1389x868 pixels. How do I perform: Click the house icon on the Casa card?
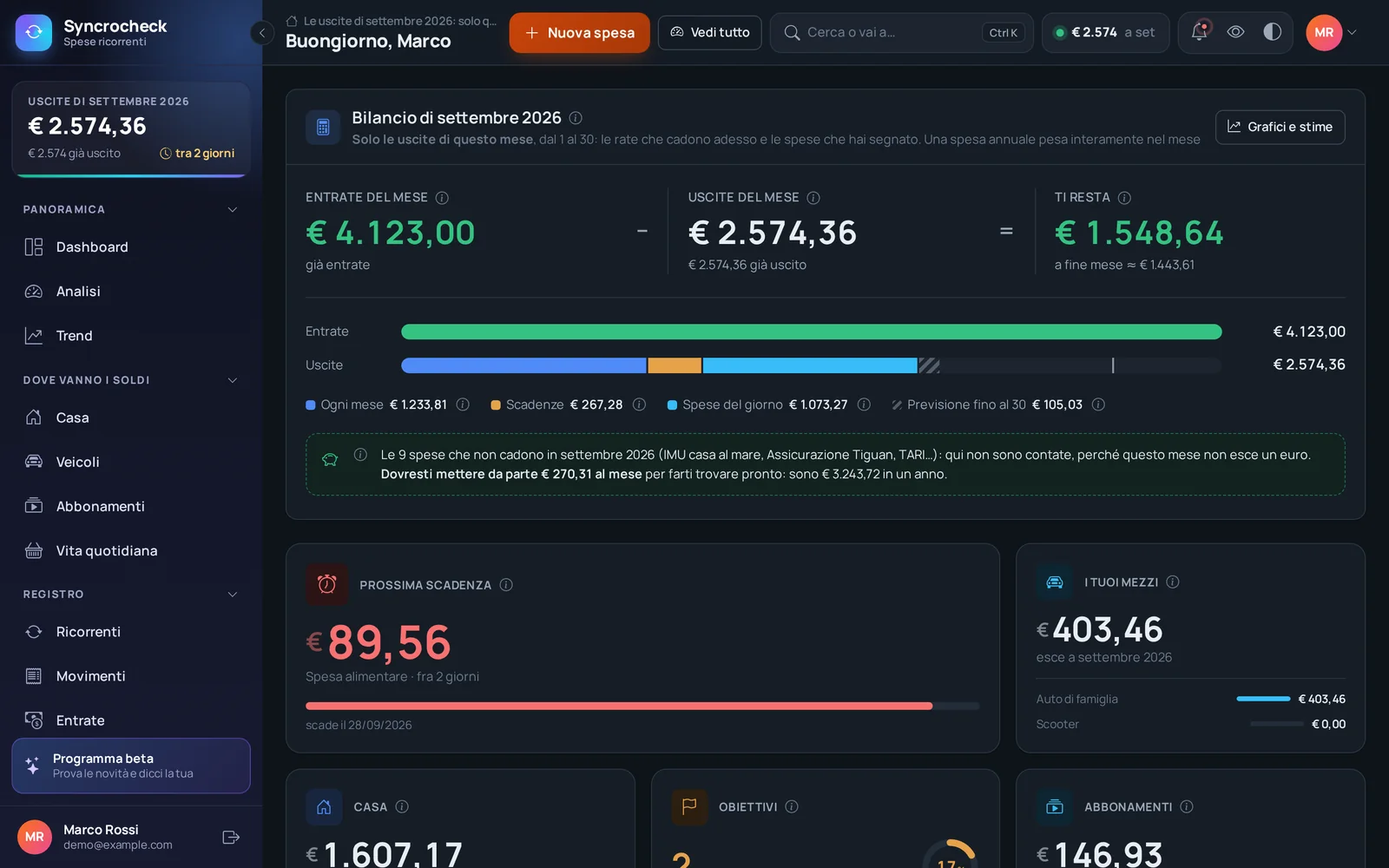(x=324, y=807)
